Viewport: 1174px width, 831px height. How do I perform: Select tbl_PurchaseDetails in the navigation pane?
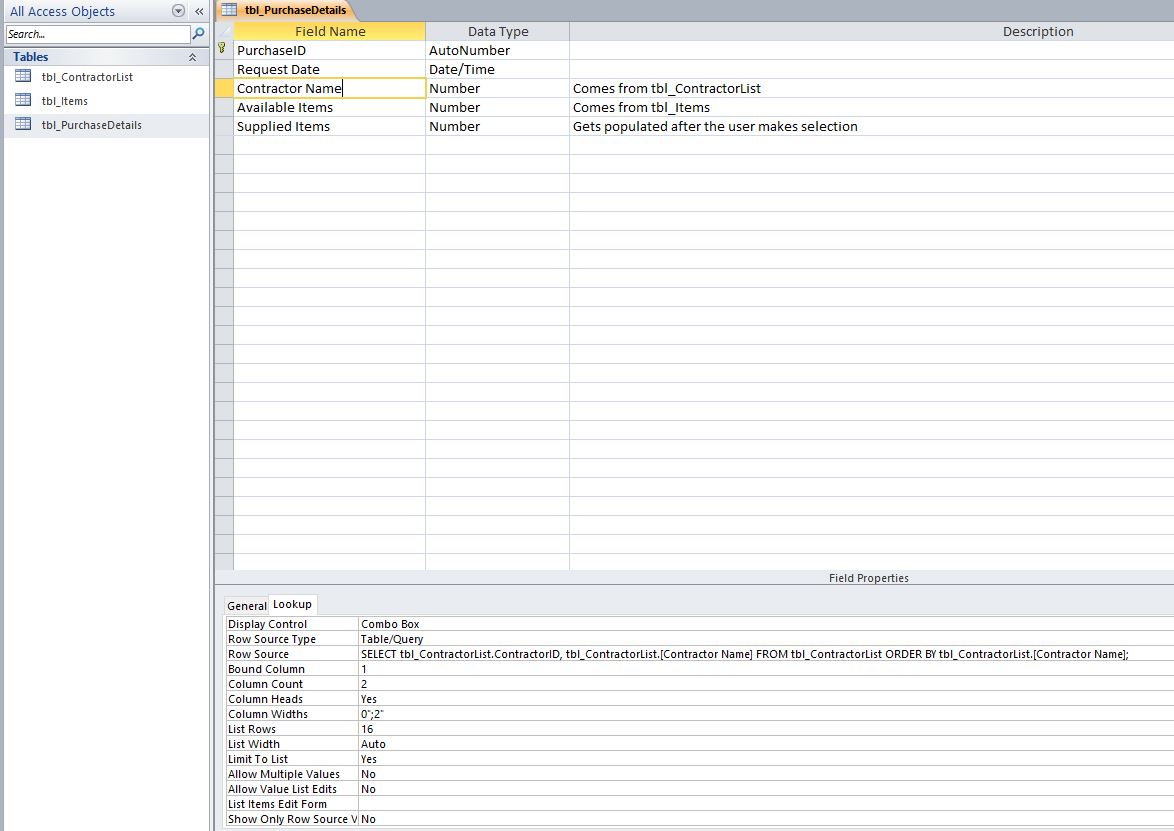click(91, 125)
